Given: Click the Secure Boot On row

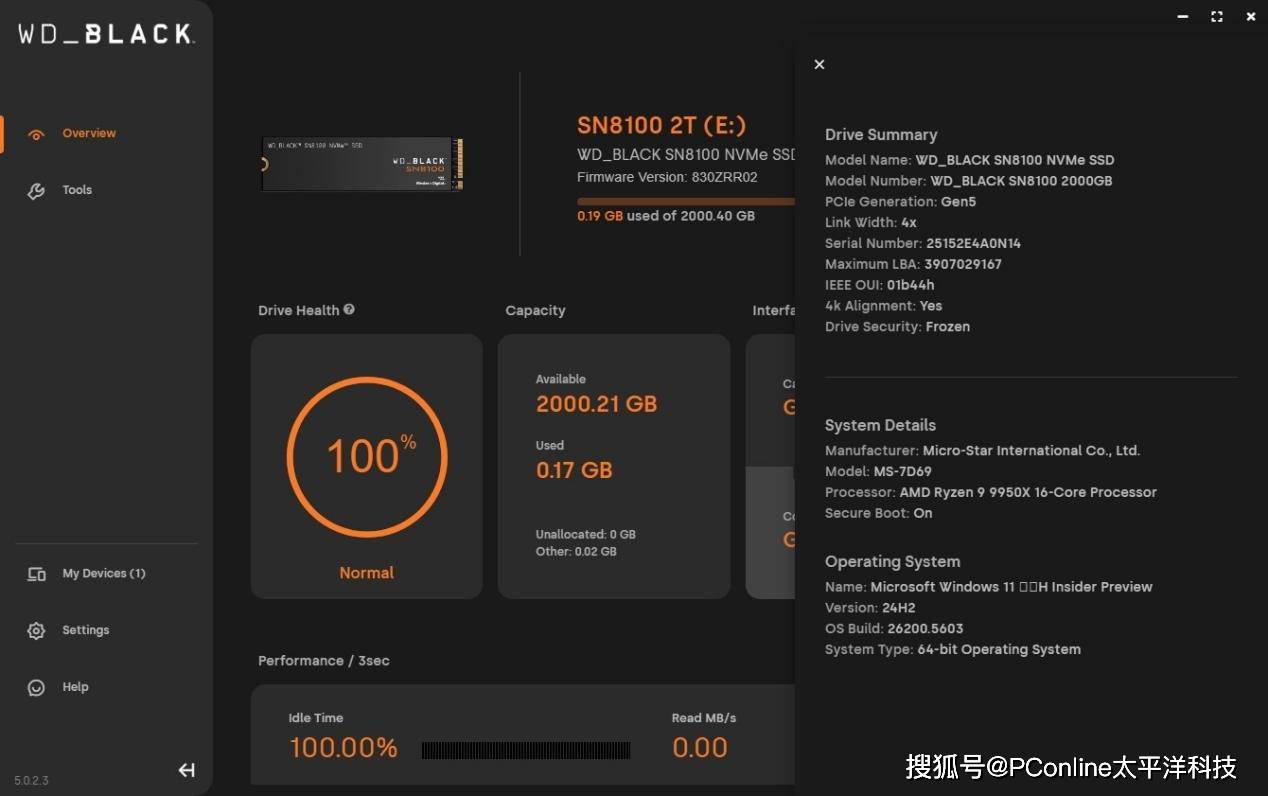Looking at the screenshot, I should click(879, 514).
